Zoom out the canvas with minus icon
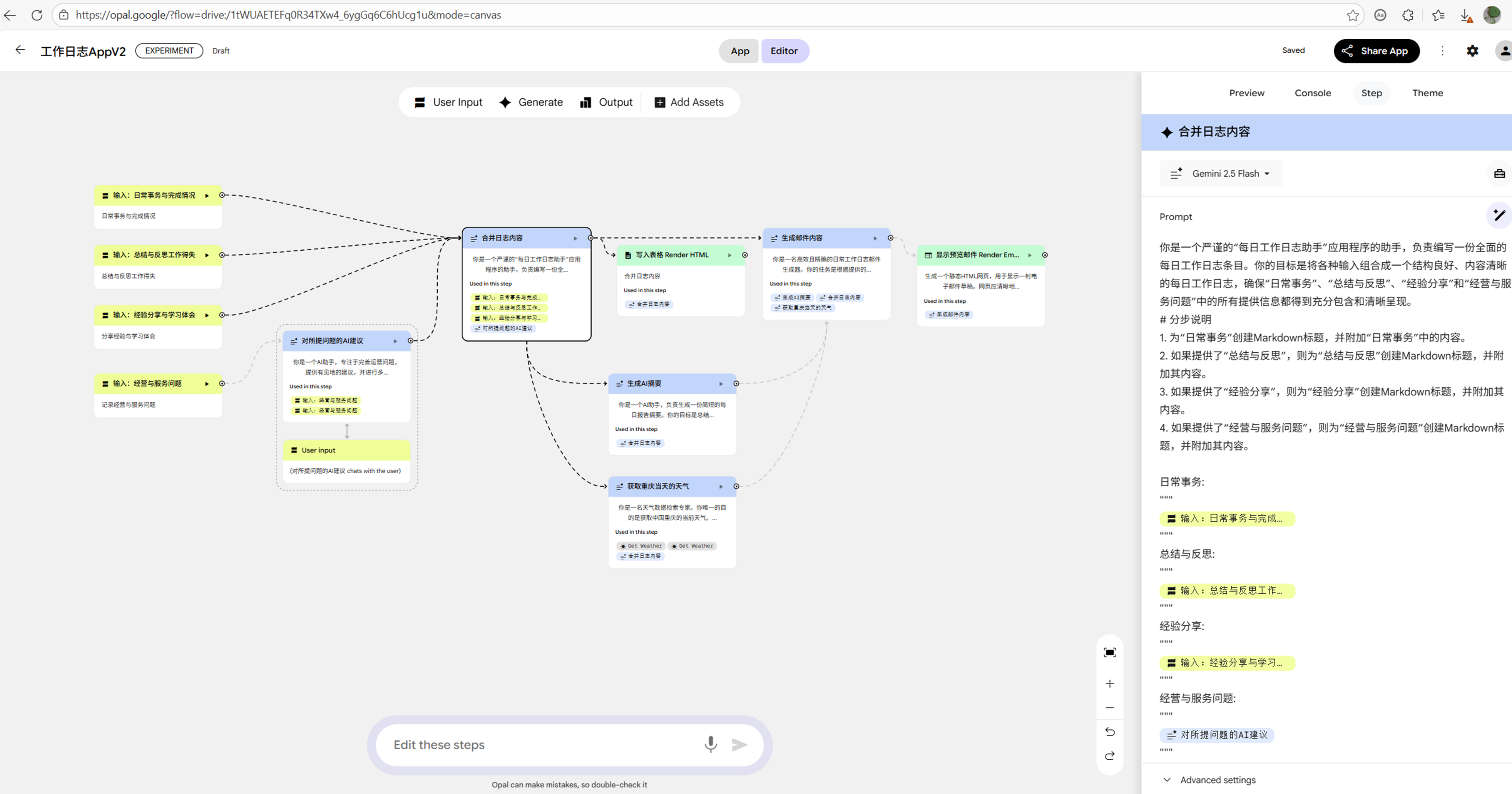 1109,708
